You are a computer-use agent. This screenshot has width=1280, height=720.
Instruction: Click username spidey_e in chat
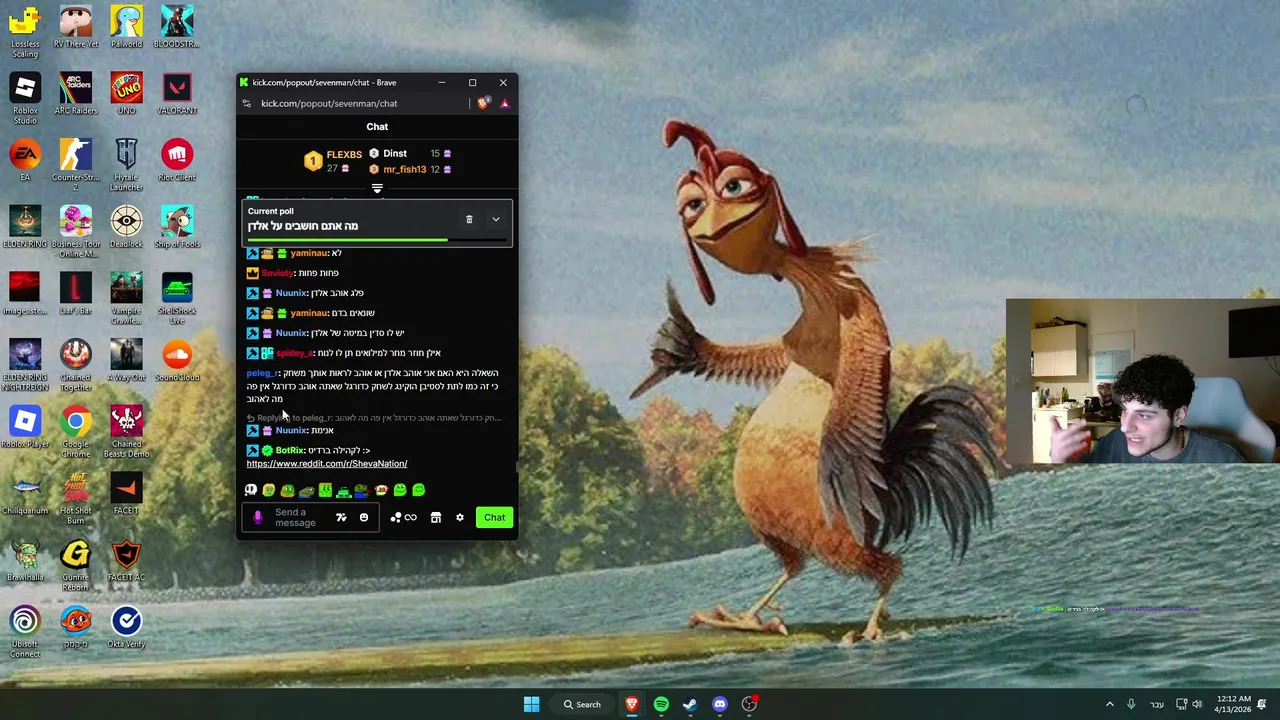294,353
